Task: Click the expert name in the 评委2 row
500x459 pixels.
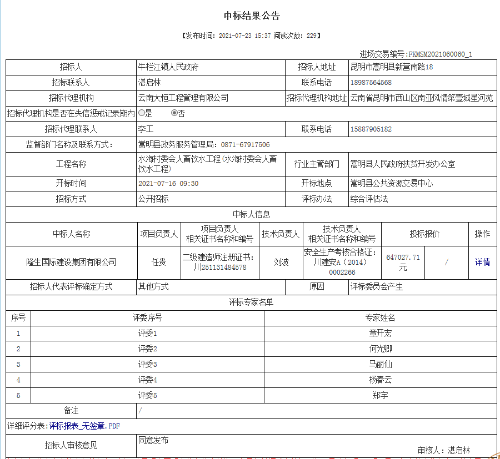Action: 380,349
